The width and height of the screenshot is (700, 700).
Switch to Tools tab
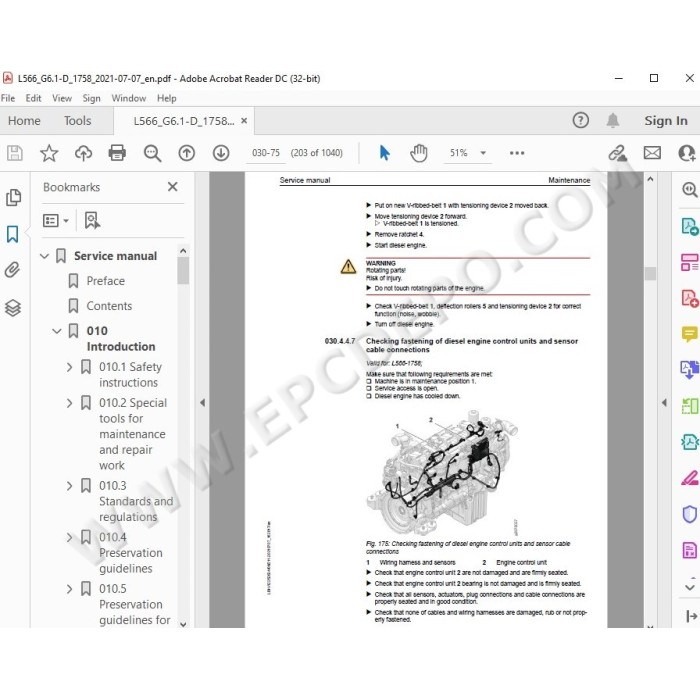77,121
